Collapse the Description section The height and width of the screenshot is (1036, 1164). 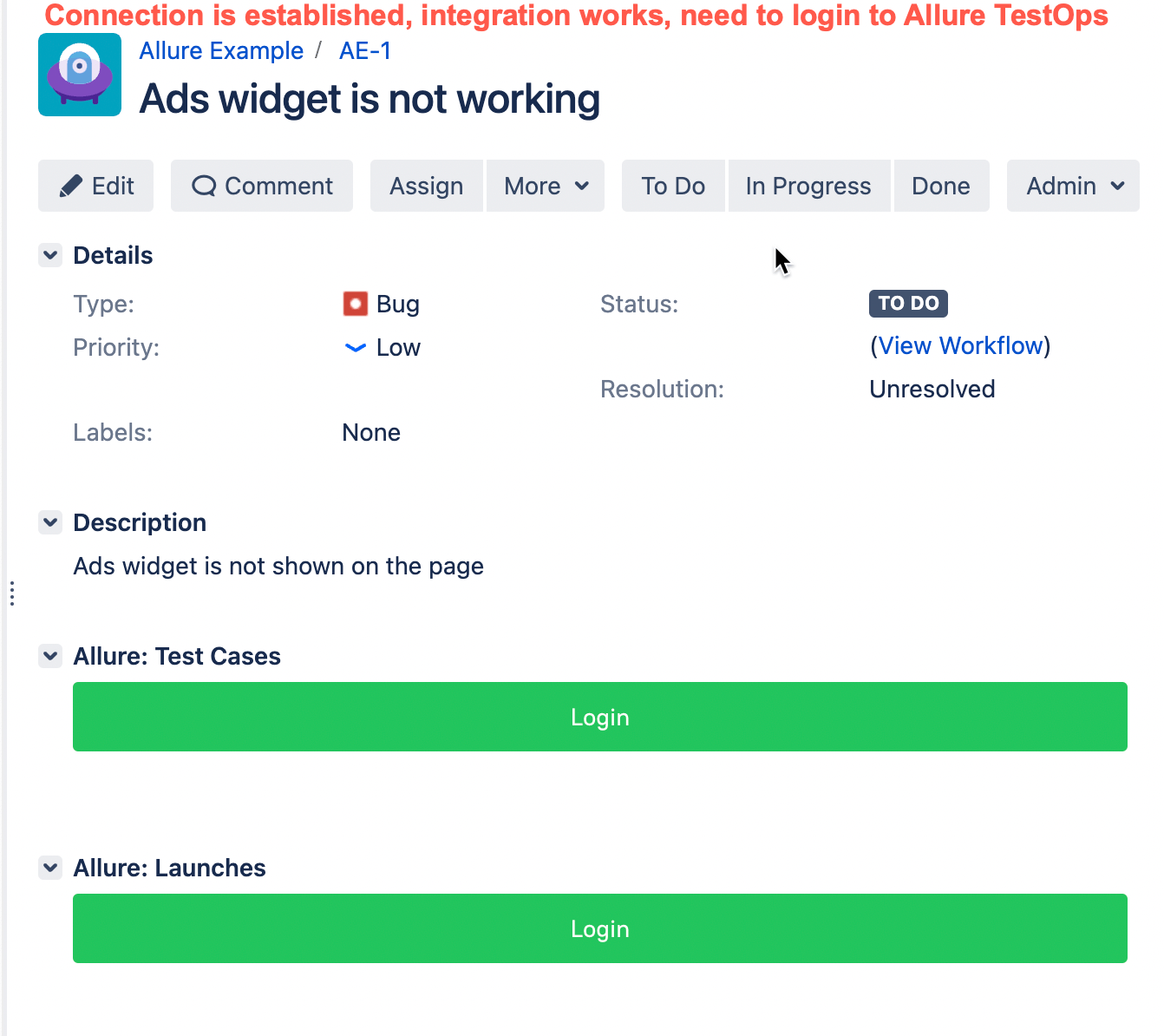[x=50, y=522]
